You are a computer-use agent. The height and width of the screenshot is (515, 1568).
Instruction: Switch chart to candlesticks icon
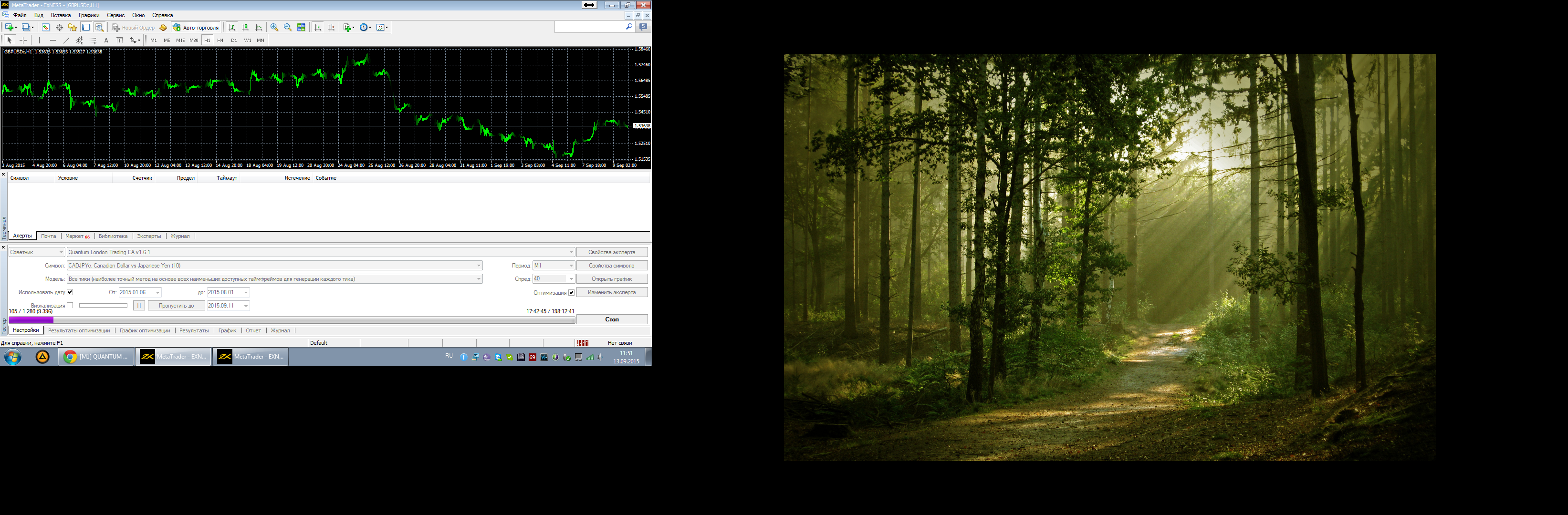[245, 27]
